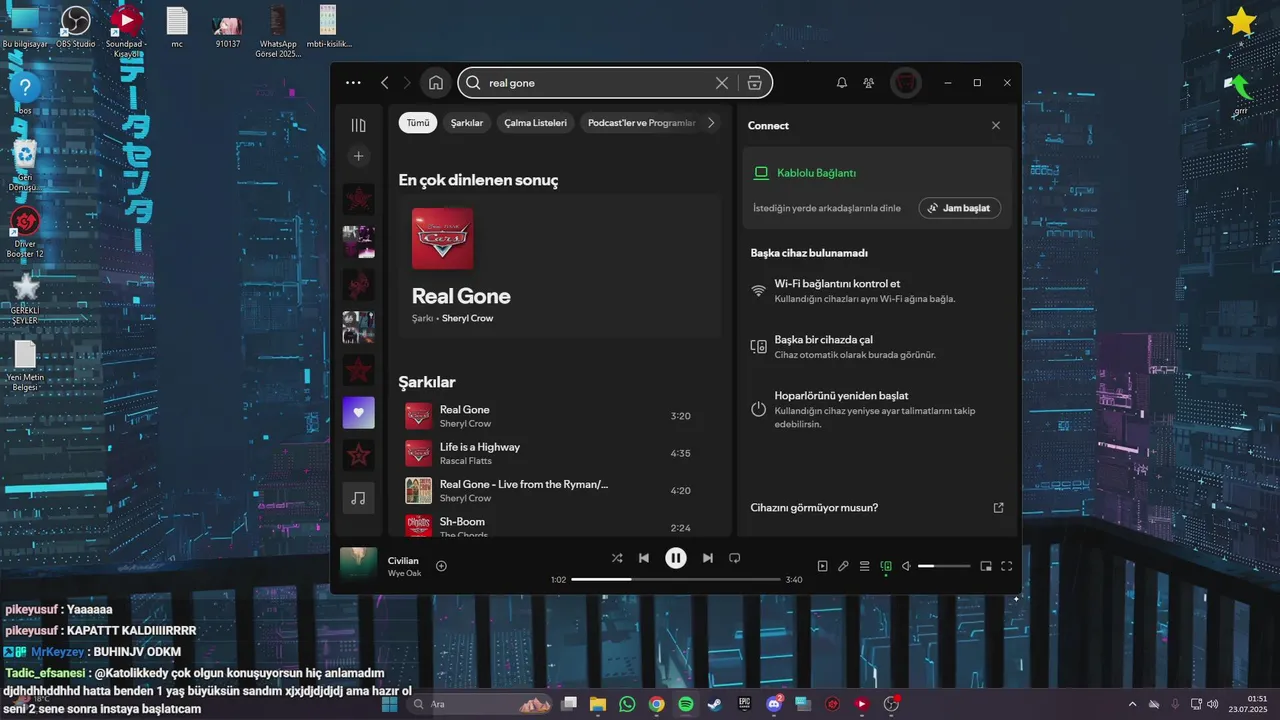
Task: Click Başka bir cihazda çal
Action: pos(824,340)
